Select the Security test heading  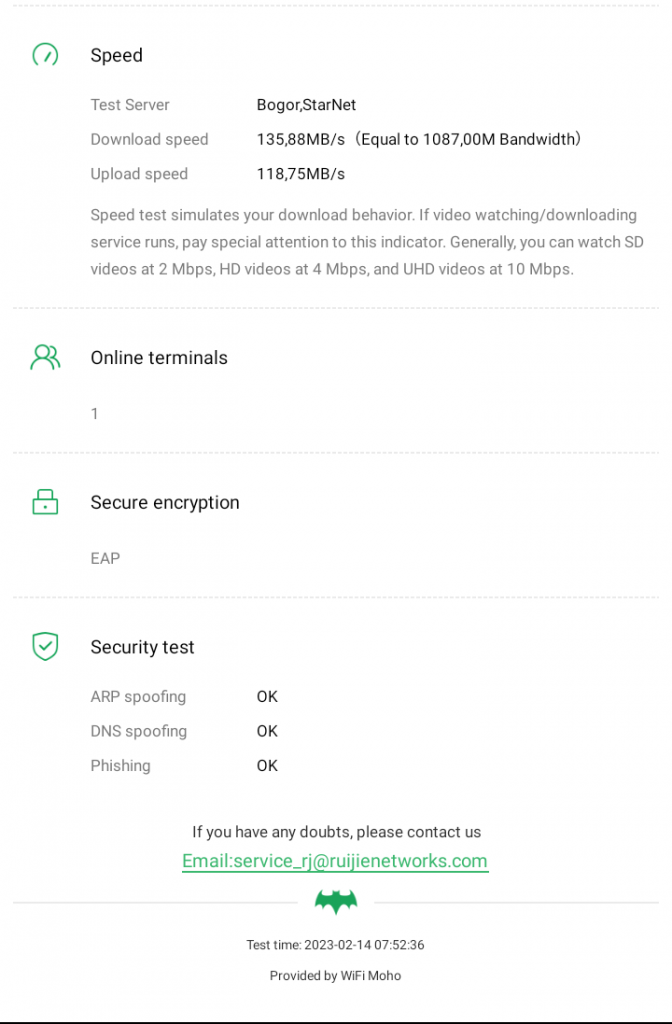(142, 648)
